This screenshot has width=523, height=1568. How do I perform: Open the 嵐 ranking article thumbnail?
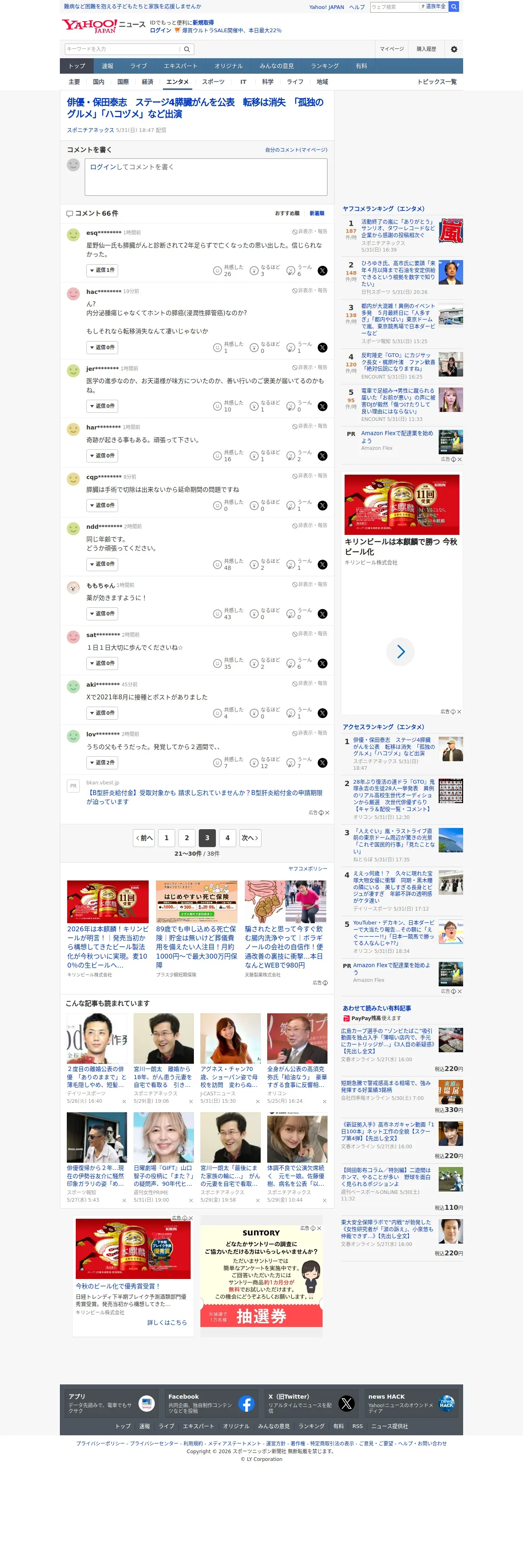tap(450, 230)
